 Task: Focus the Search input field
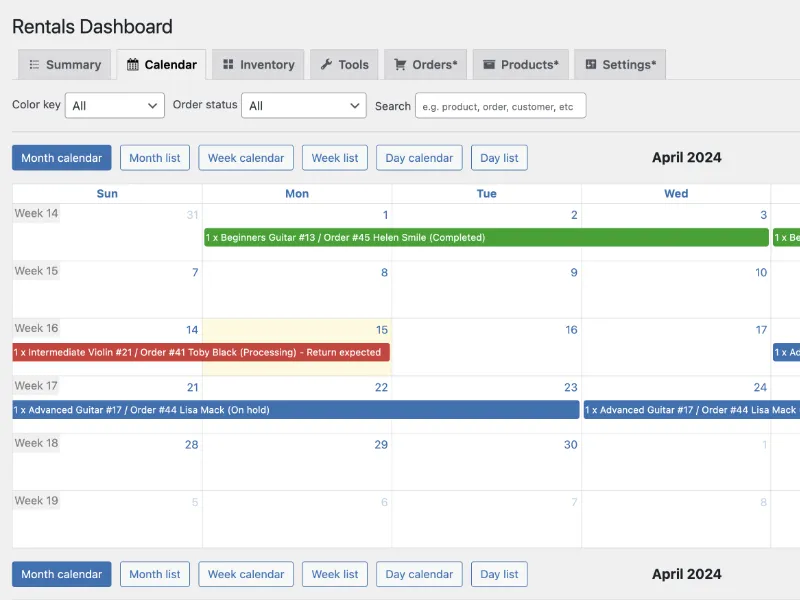tap(501, 106)
